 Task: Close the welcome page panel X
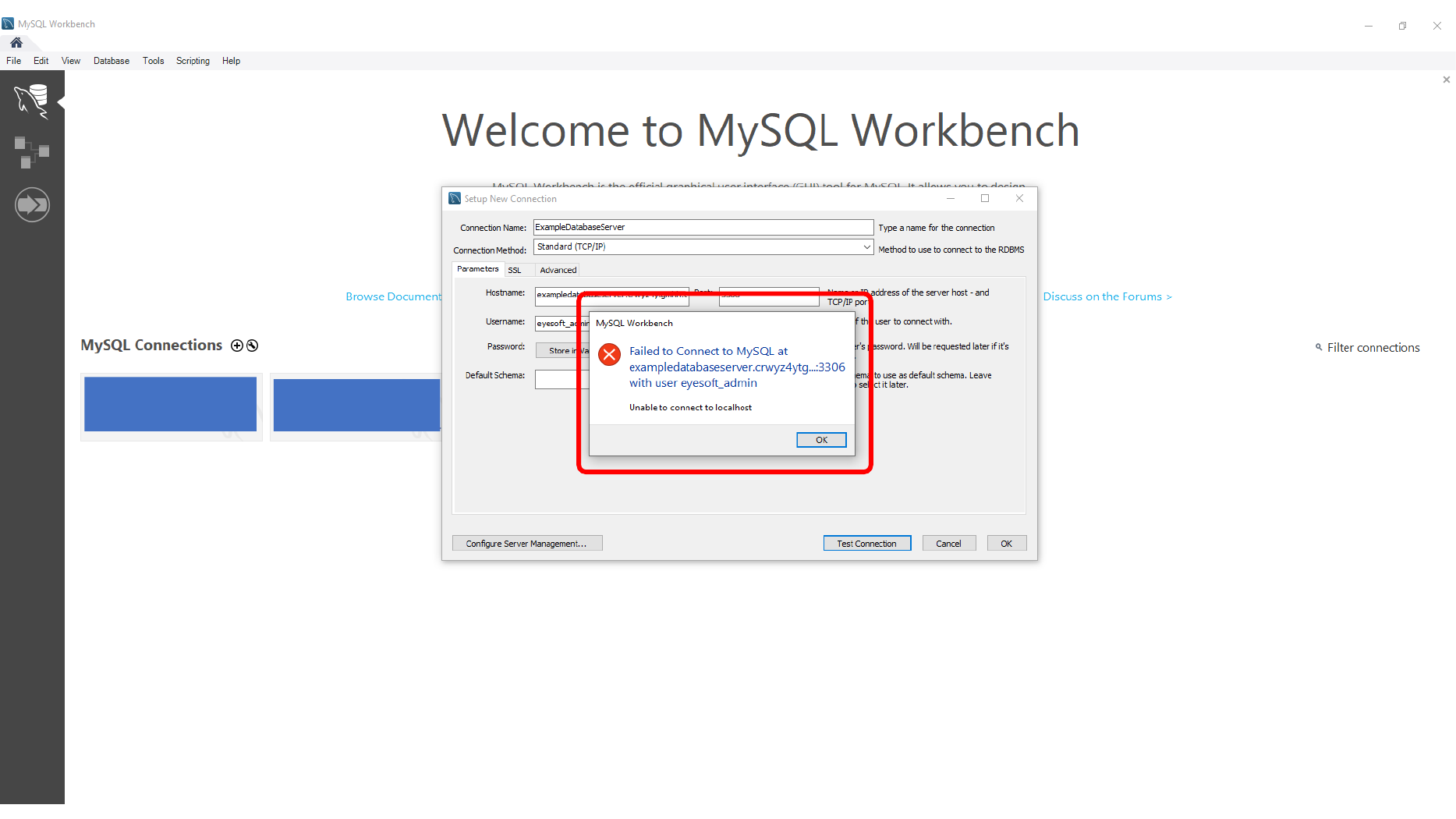1446,80
